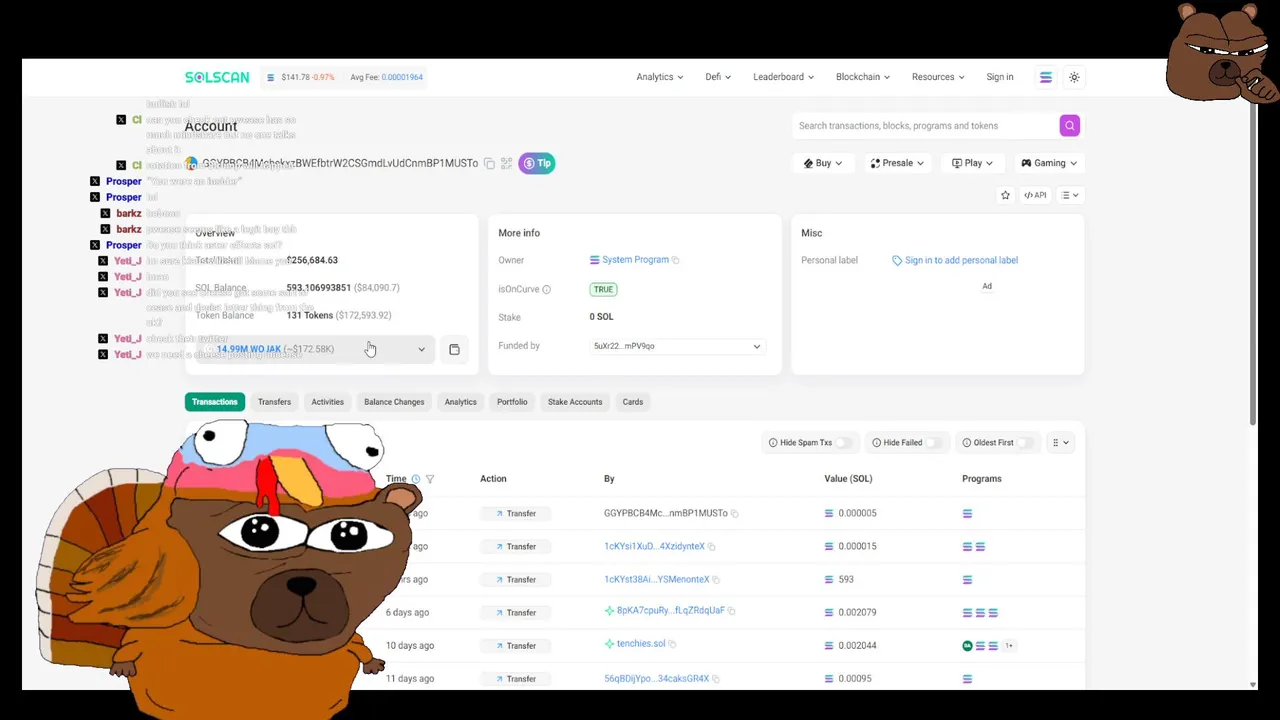Open the System Program owner link
The width and height of the screenshot is (1280, 720).
pos(635,260)
